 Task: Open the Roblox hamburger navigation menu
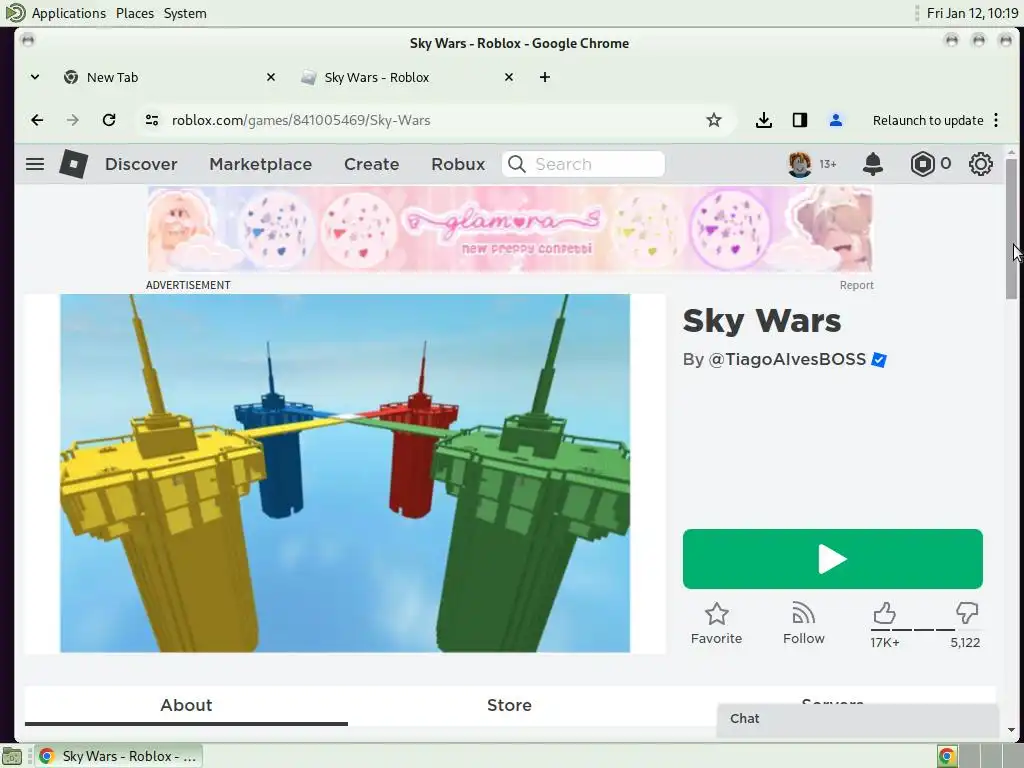(x=35, y=164)
